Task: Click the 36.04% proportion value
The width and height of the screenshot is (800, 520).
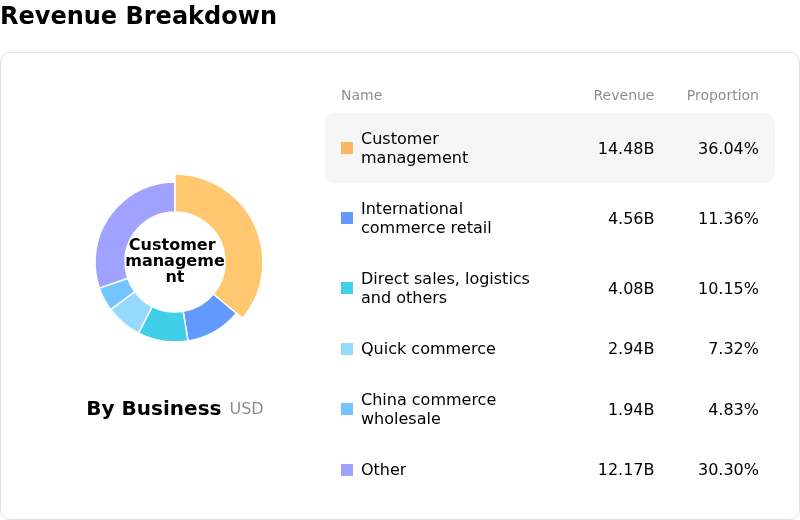Action: tap(728, 149)
